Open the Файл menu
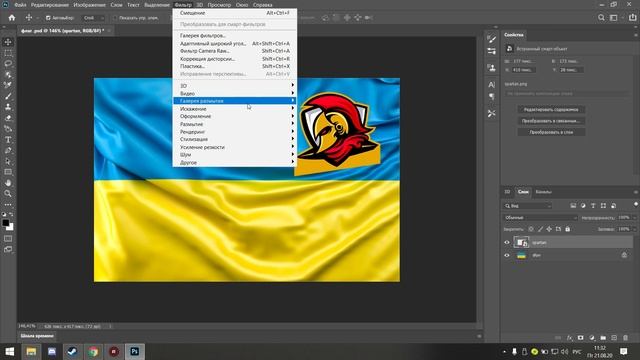This screenshot has width=640, height=360. (20, 5)
